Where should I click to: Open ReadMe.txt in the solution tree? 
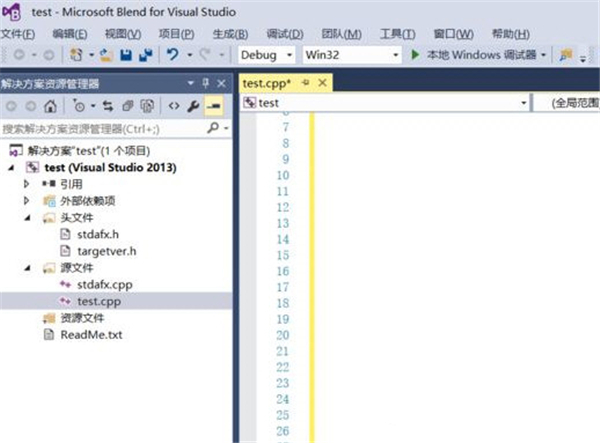91,334
